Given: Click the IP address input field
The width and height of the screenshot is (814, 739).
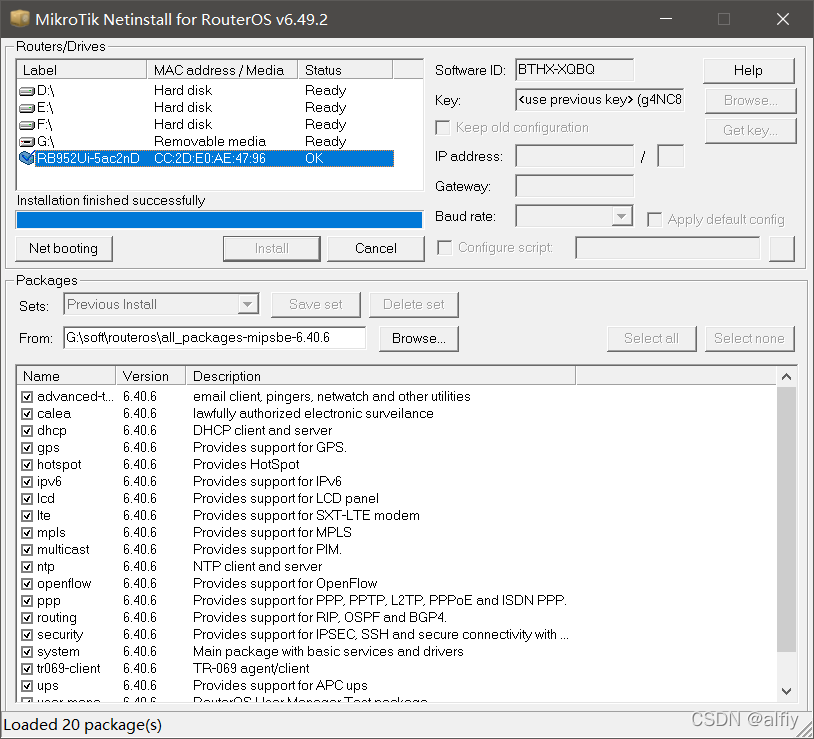Looking at the screenshot, I should coord(574,156).
